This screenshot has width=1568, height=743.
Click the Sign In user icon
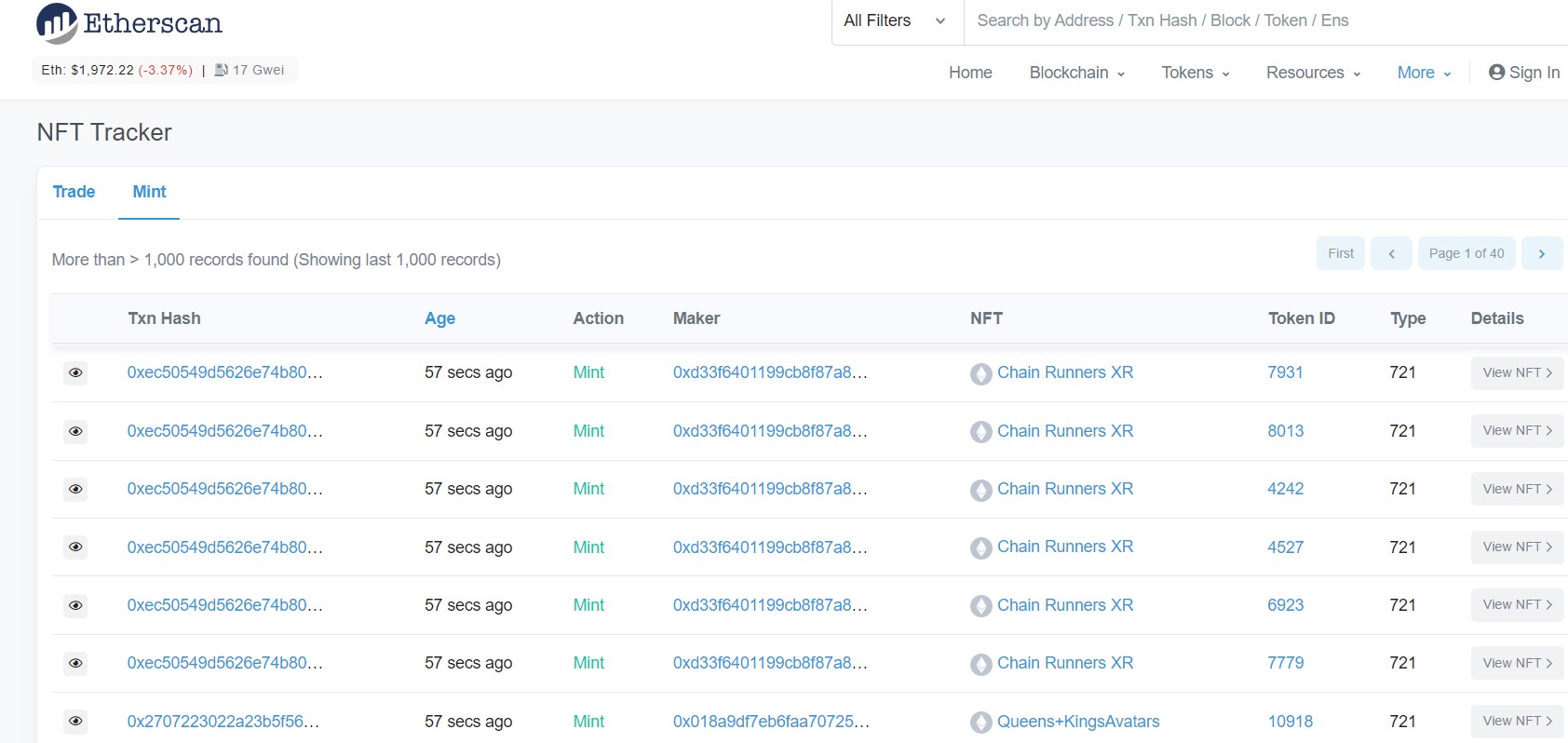1496,73
